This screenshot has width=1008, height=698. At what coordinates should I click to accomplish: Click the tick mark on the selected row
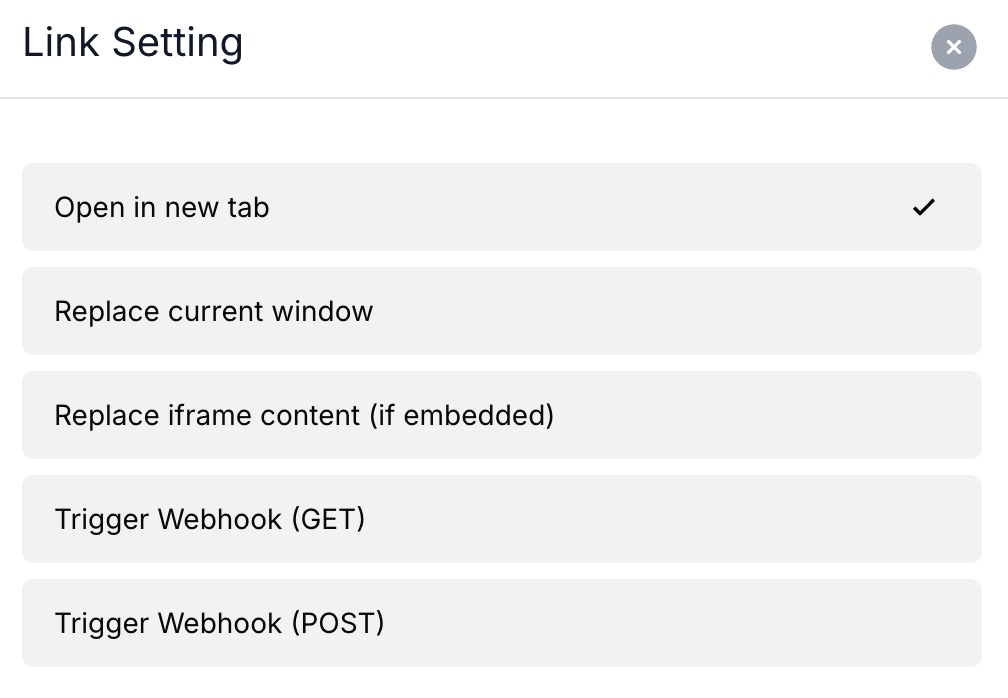[x=923, y=207]
